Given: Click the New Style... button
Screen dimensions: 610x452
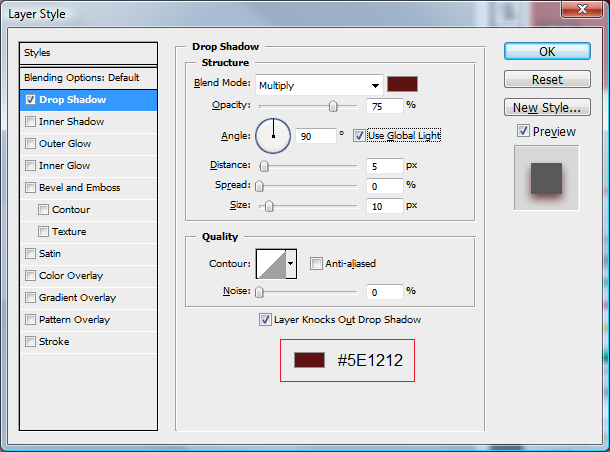Looking at the screenshot, I should [x=547, y=107].
